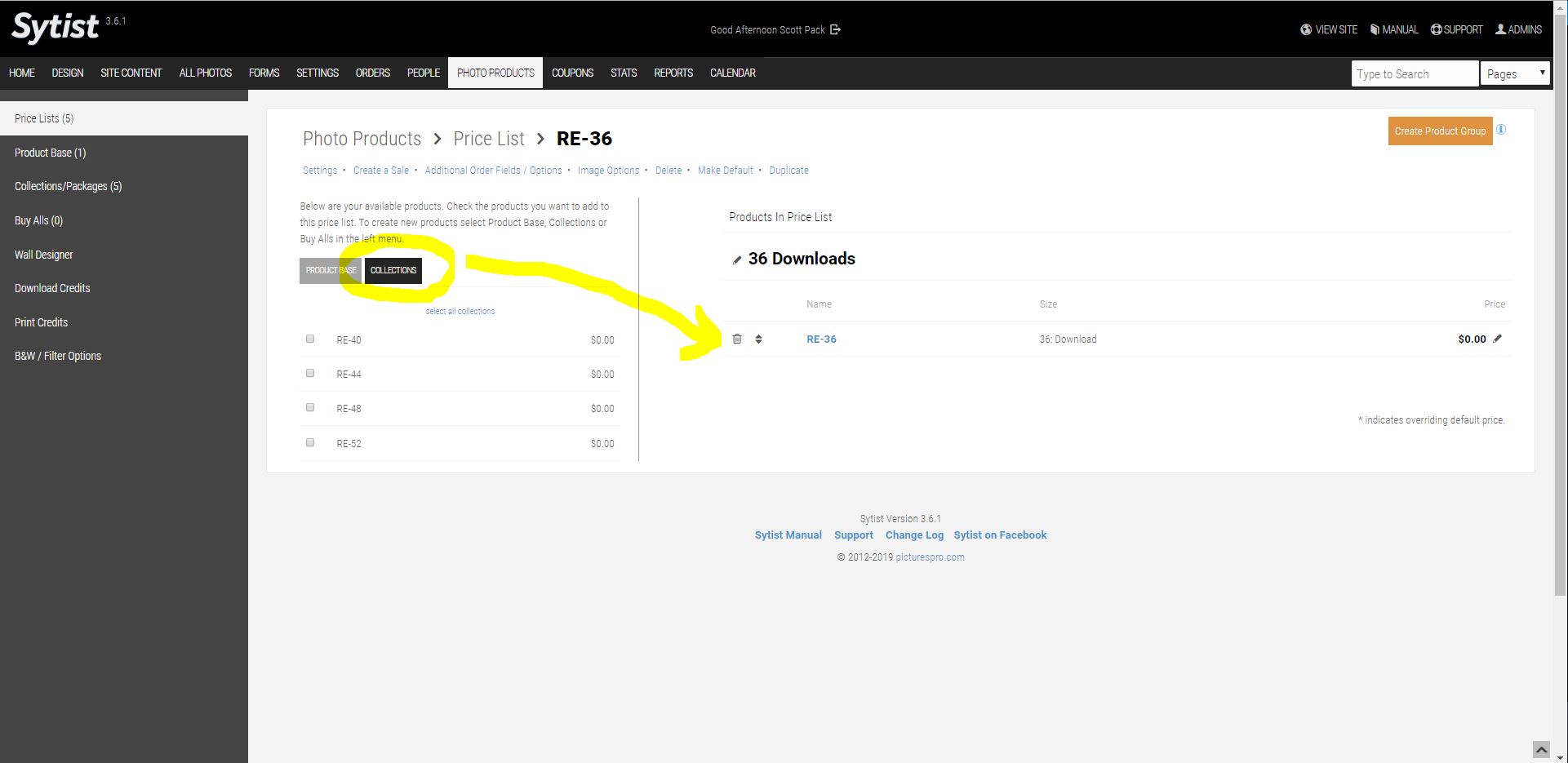Click the Duplicate link
The image size is (1568, 763).
click(789, 170)
